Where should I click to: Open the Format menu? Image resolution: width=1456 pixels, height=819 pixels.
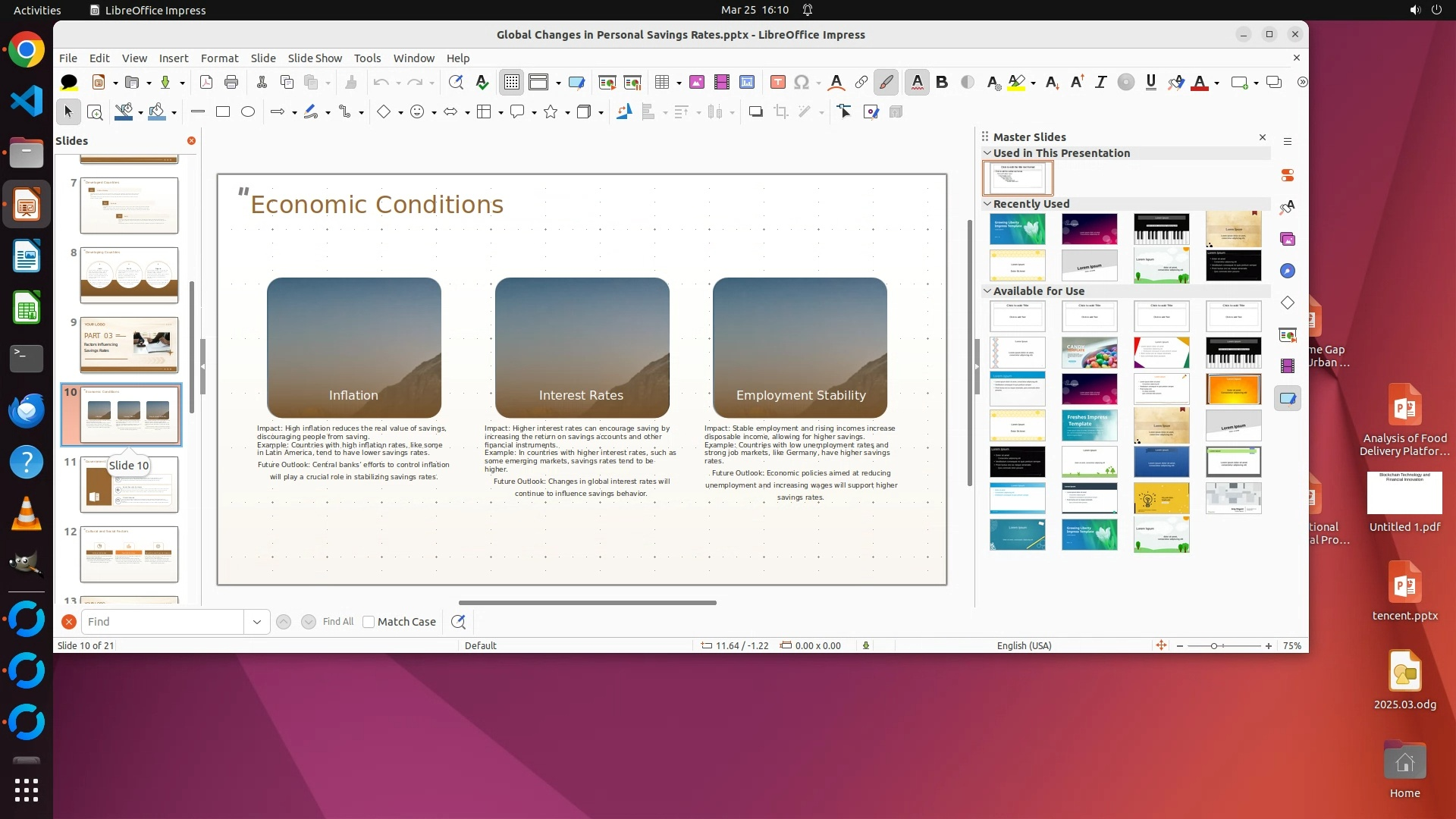tap(219, 58)
